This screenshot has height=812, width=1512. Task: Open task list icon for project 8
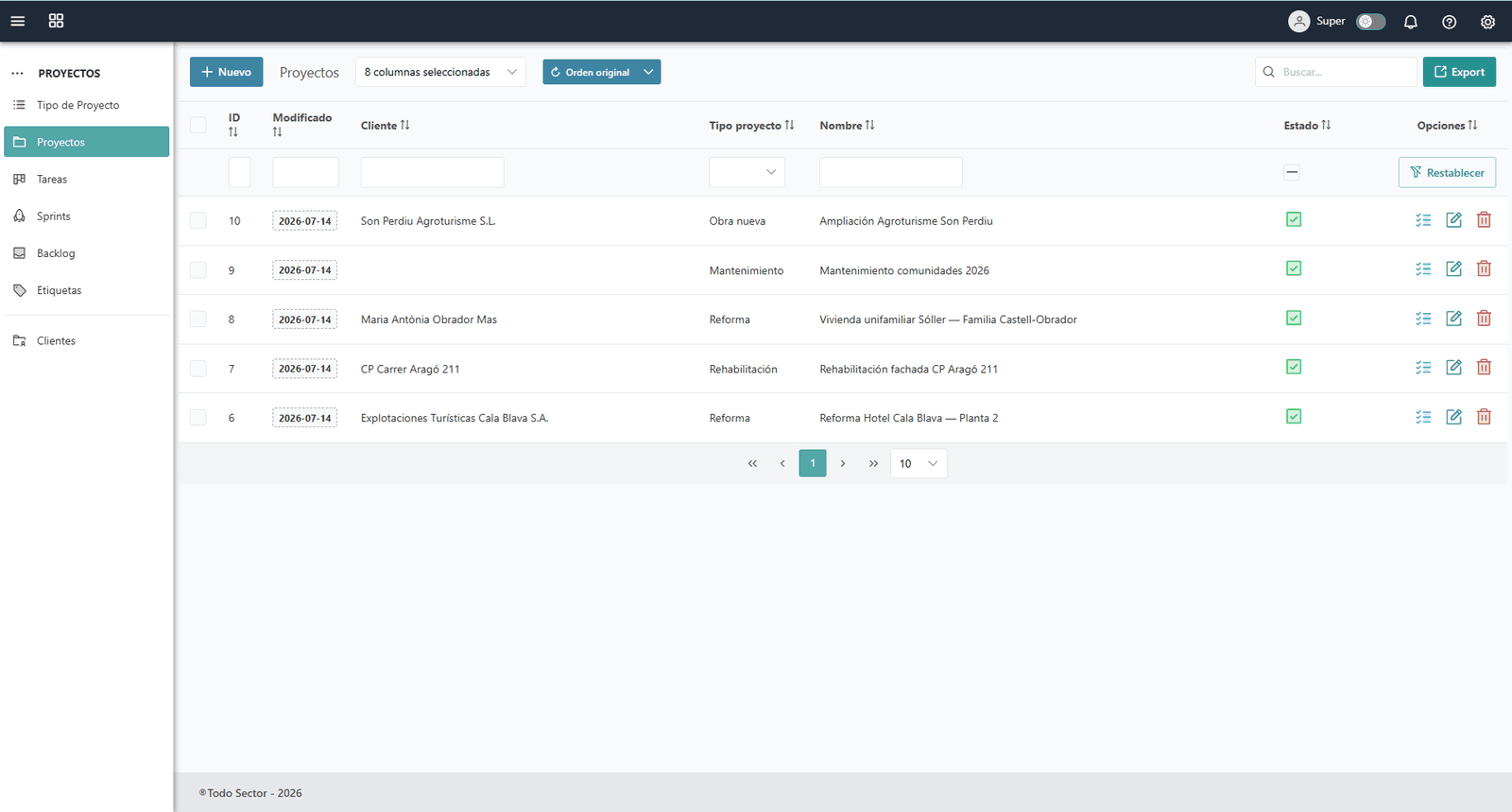click(1423, 319)
